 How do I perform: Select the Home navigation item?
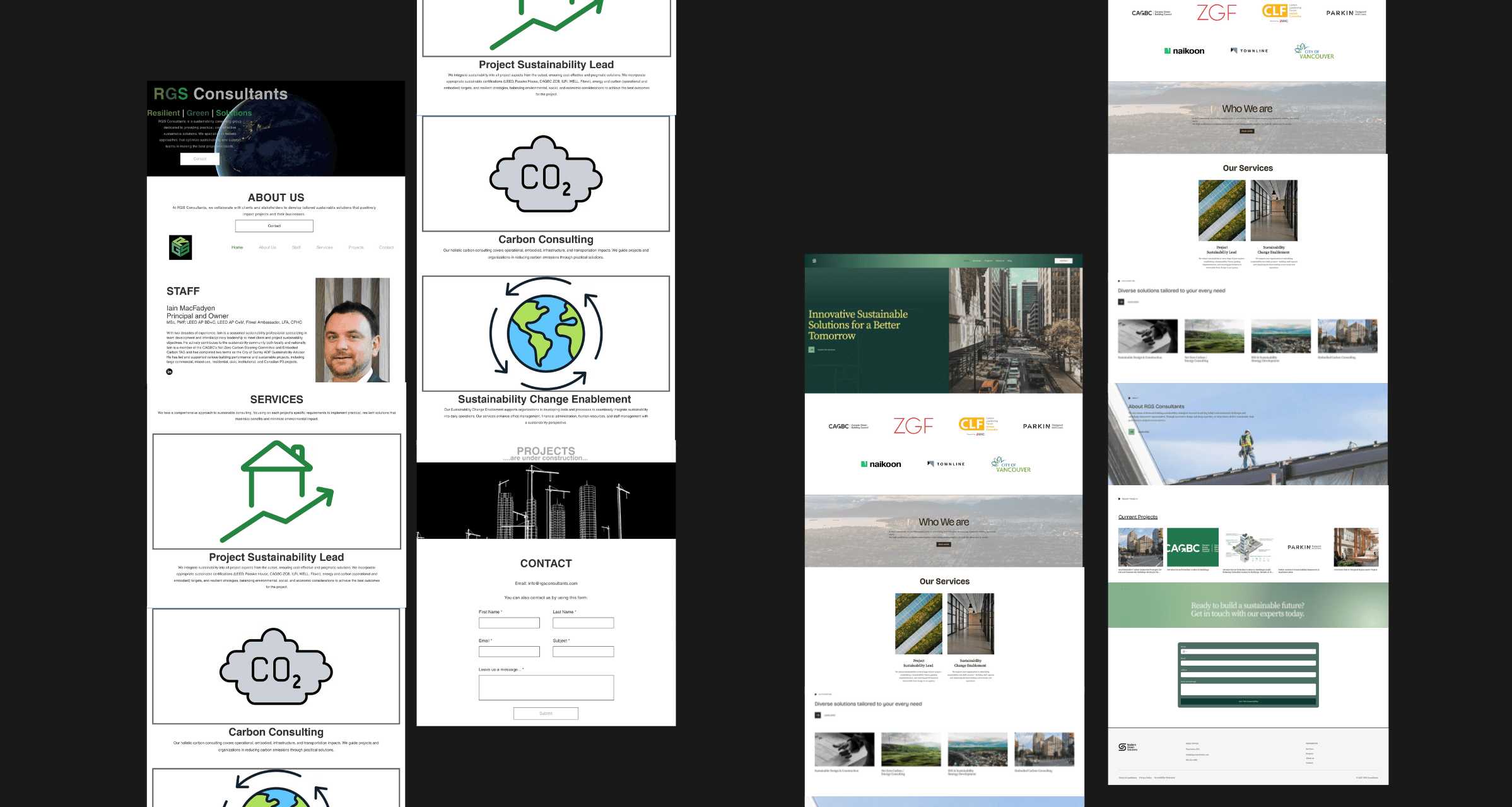click(237, 247)
